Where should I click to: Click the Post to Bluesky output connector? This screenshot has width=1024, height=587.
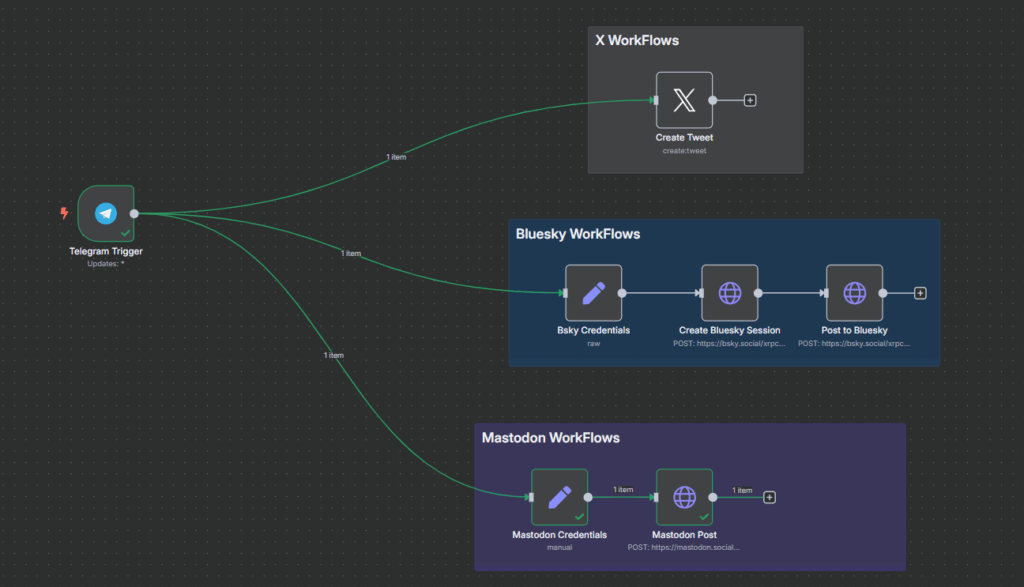pyautogui.click(x=883, y=293)
